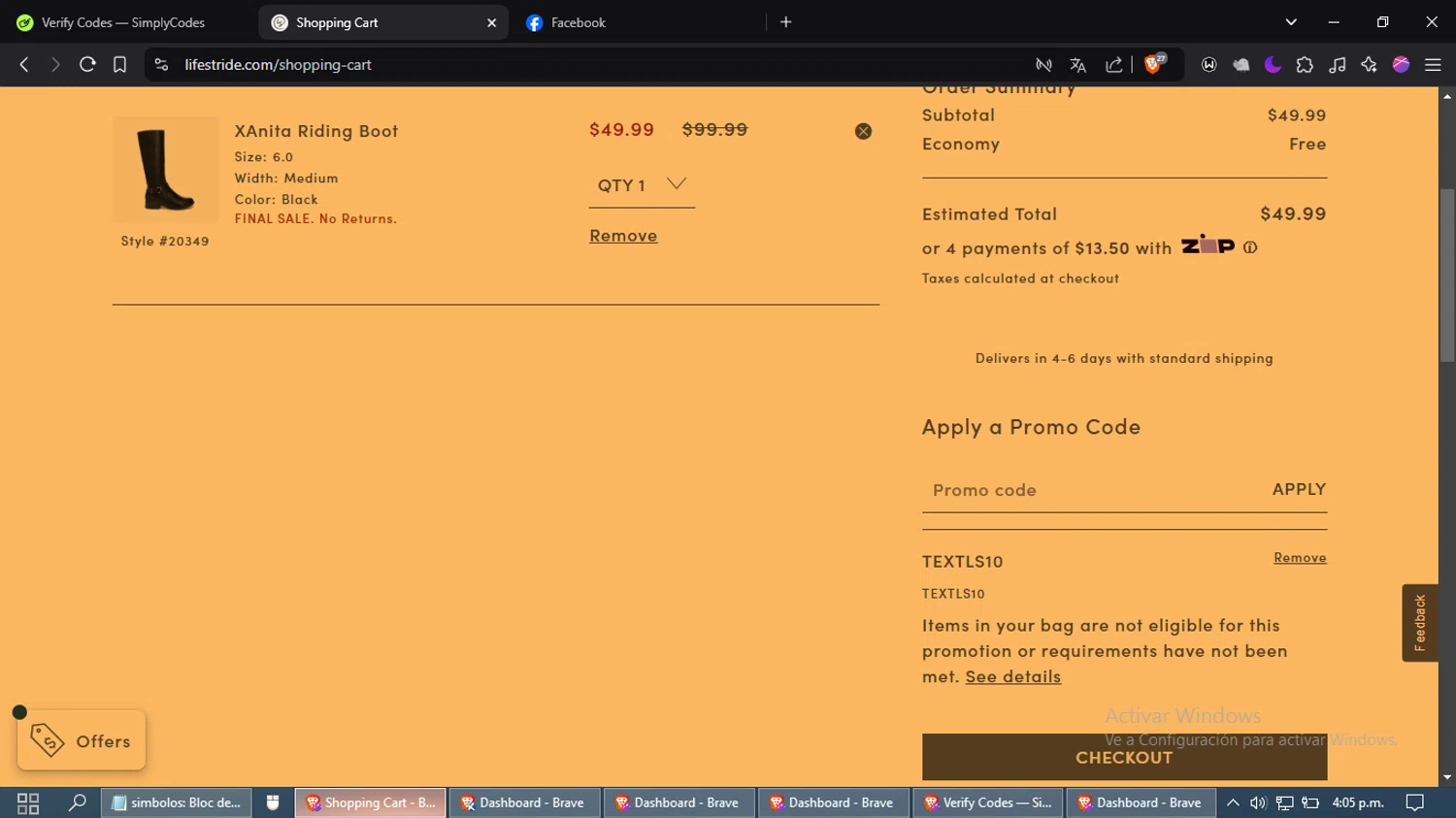Click APPLY for the promo code
Viewport: 1456px width, 818px height.
pyautogui.click(x=1299, y=489)
